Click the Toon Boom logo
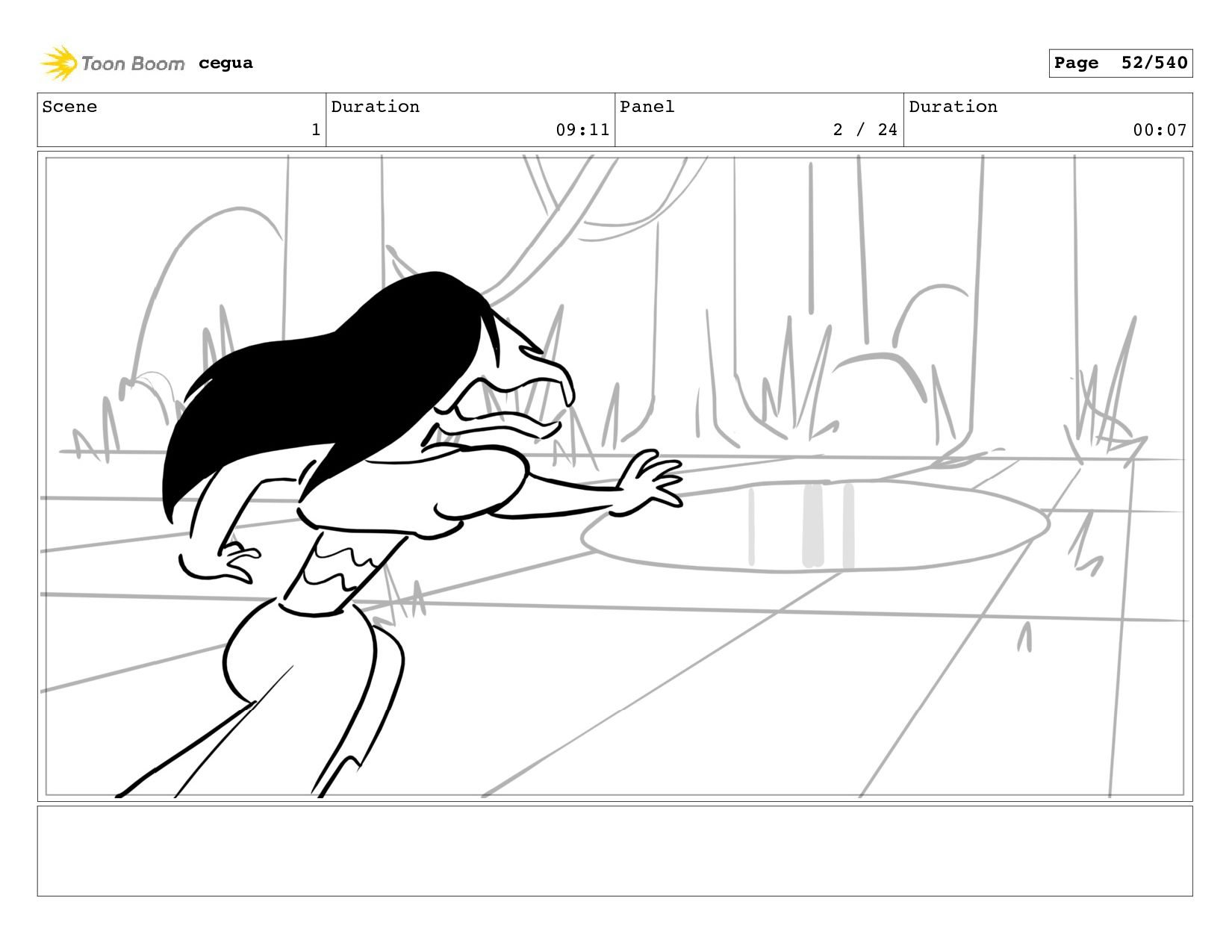 point(112,63)
